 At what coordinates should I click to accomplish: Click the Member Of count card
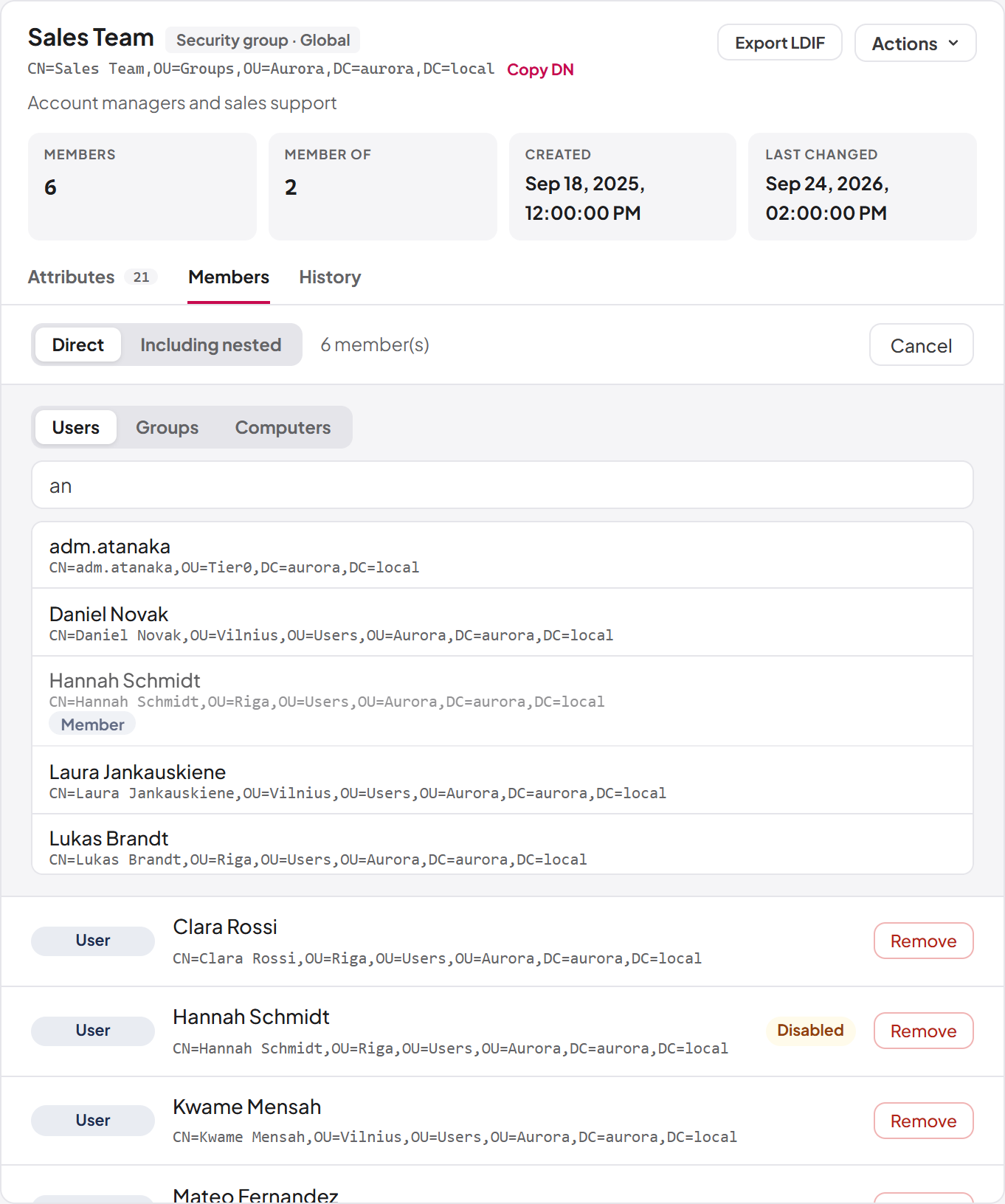pos(383,187)
